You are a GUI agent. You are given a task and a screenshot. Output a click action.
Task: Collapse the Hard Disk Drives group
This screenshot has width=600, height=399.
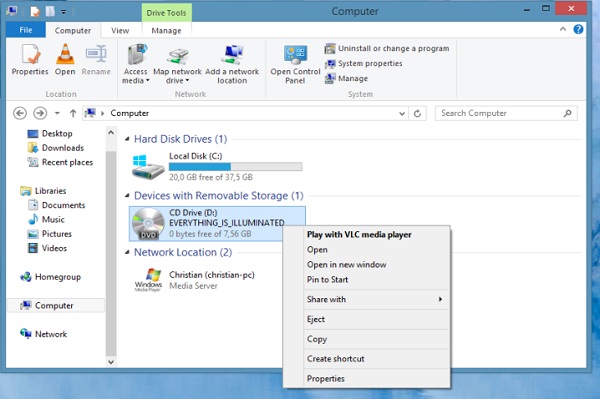click(127, 139)
